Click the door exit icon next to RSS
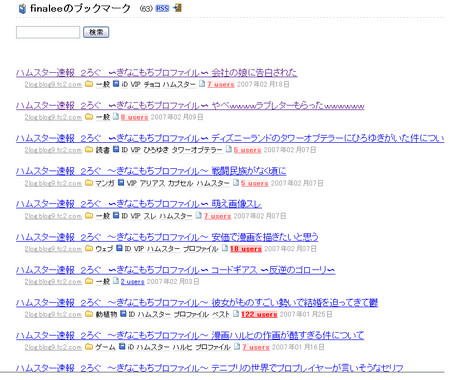 tap(177, 8)
